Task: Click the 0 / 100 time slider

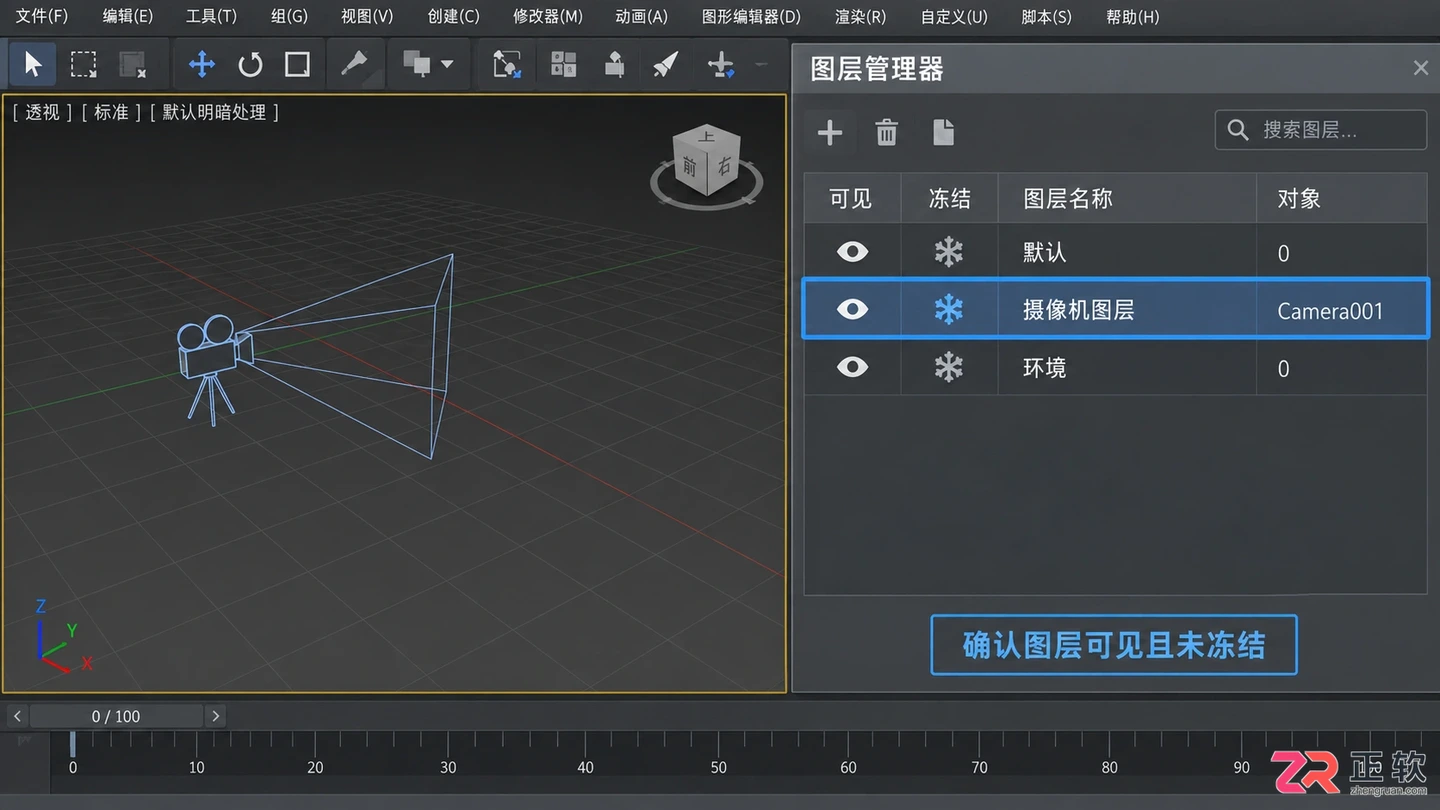Action: [116, 716]
